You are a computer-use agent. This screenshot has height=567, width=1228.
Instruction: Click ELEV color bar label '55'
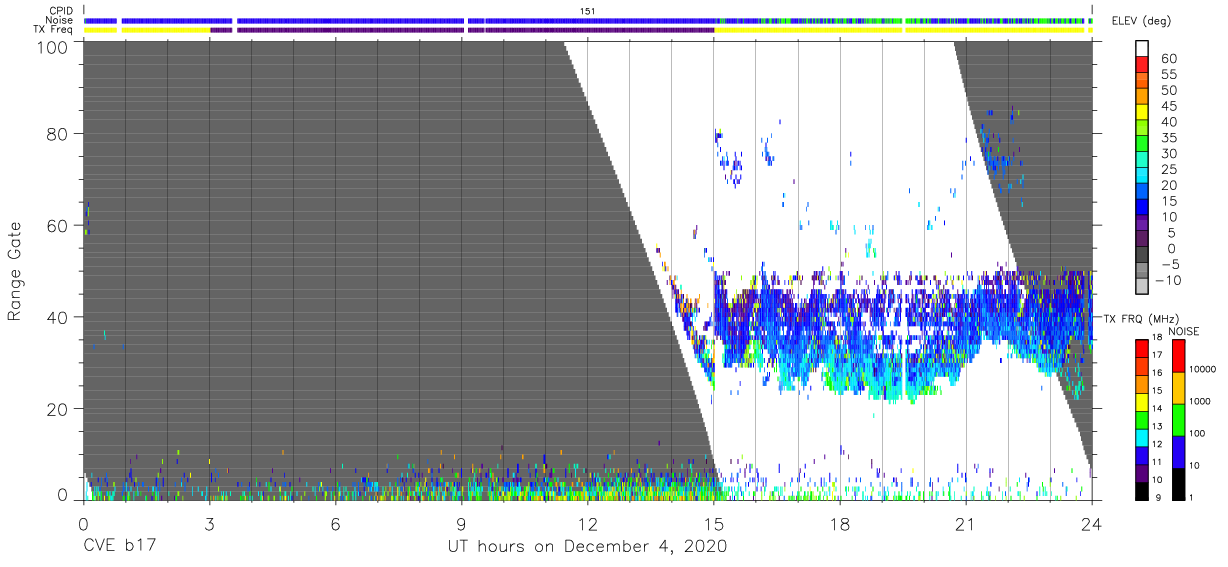(1169, 75)
